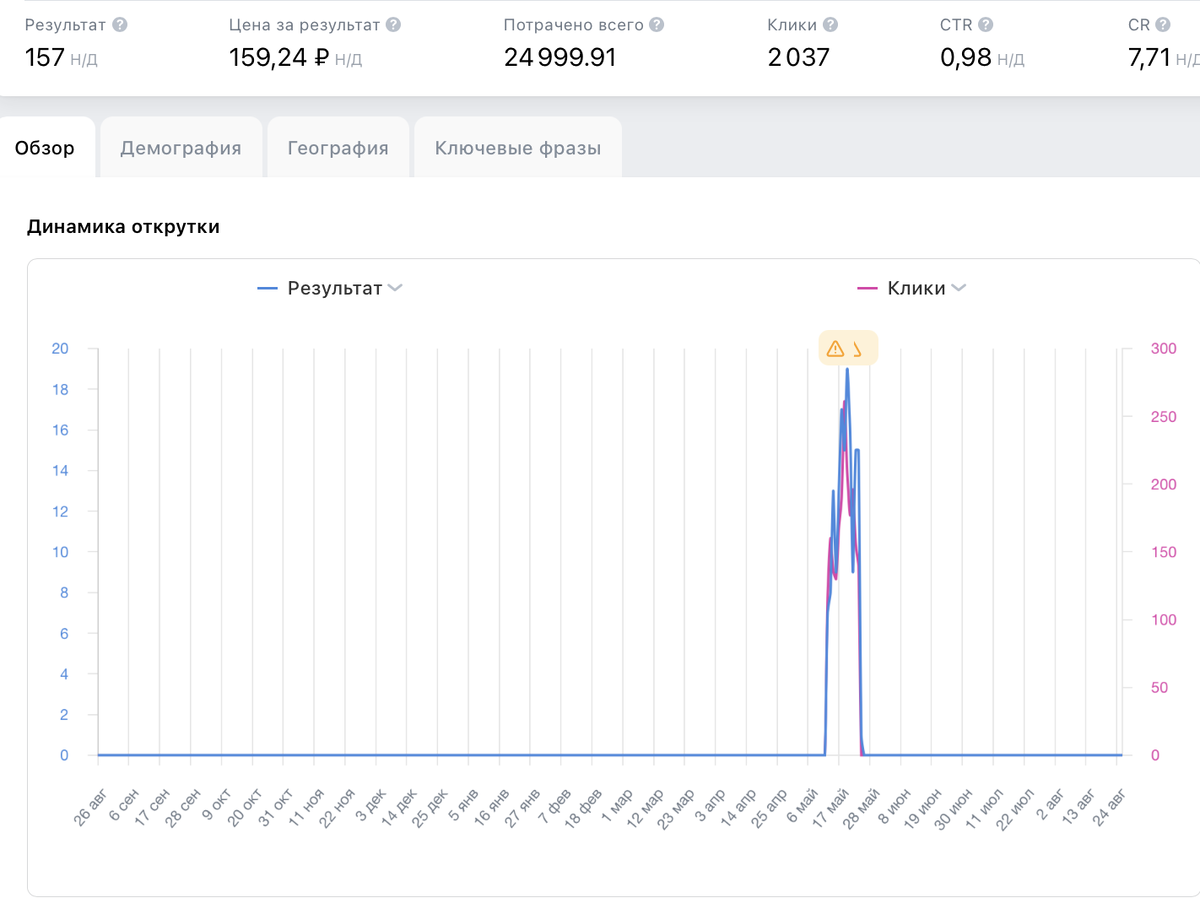Click help icon beside Цена за результат

point(393,25)
